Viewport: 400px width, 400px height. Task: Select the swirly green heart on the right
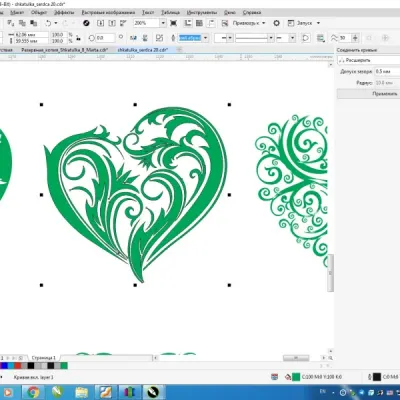click(292, 190)
